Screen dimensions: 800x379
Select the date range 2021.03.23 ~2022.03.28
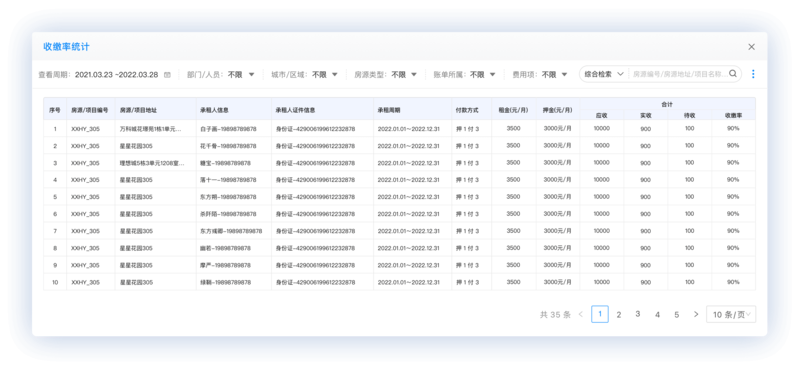116,74
